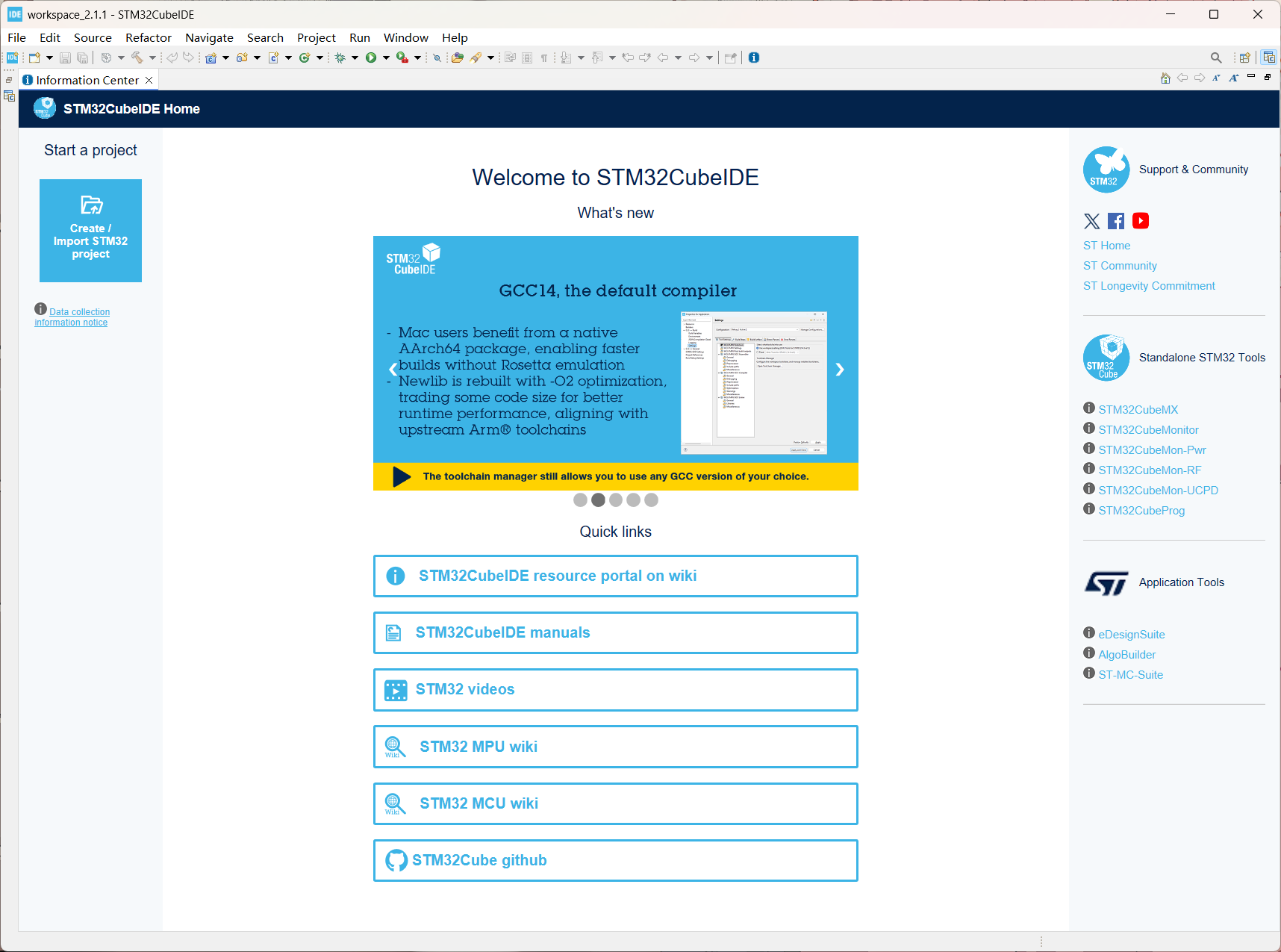Open Data collection information notice link

72,317
